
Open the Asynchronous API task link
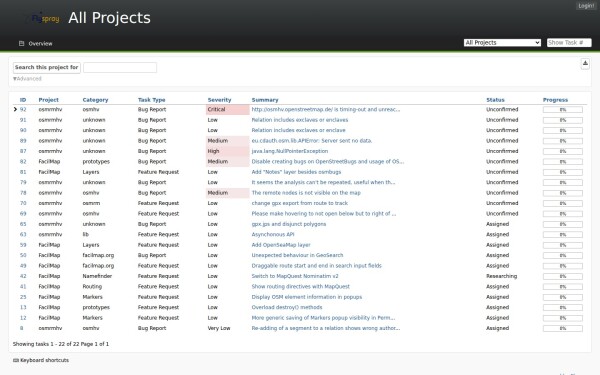coord(273,235)
